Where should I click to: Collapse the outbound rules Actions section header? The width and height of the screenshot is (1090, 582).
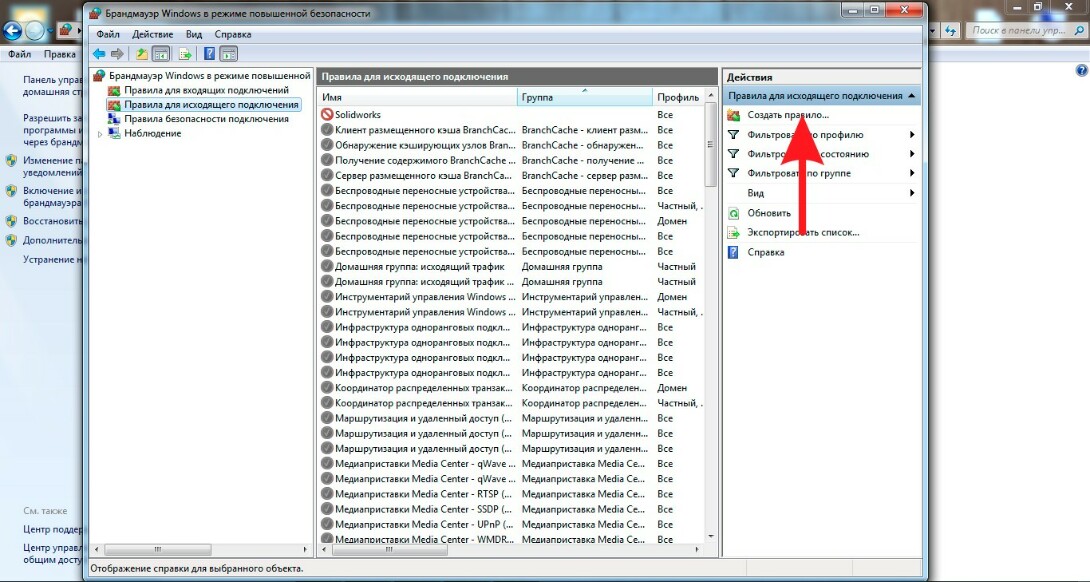point(822,96)
